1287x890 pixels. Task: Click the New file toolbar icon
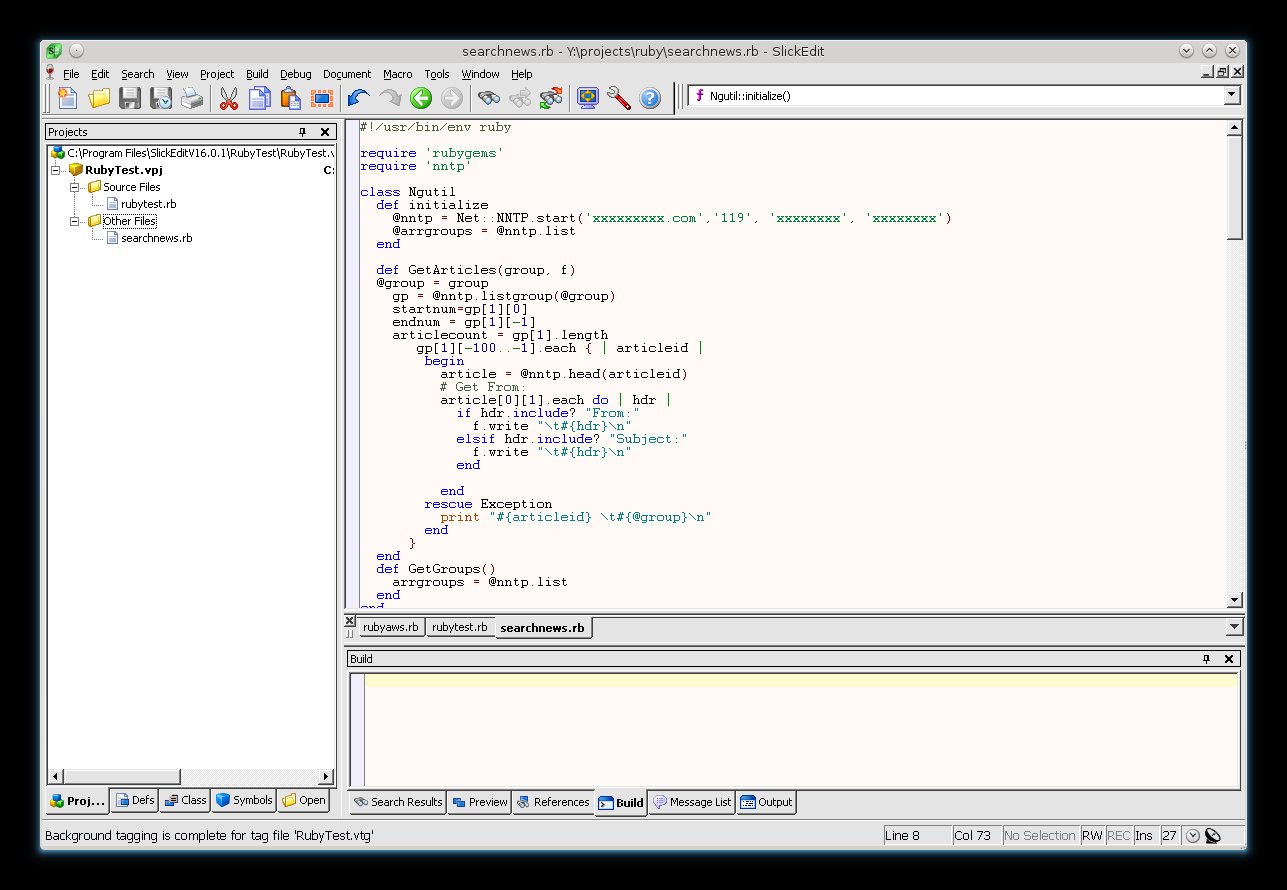click(67, 97)
